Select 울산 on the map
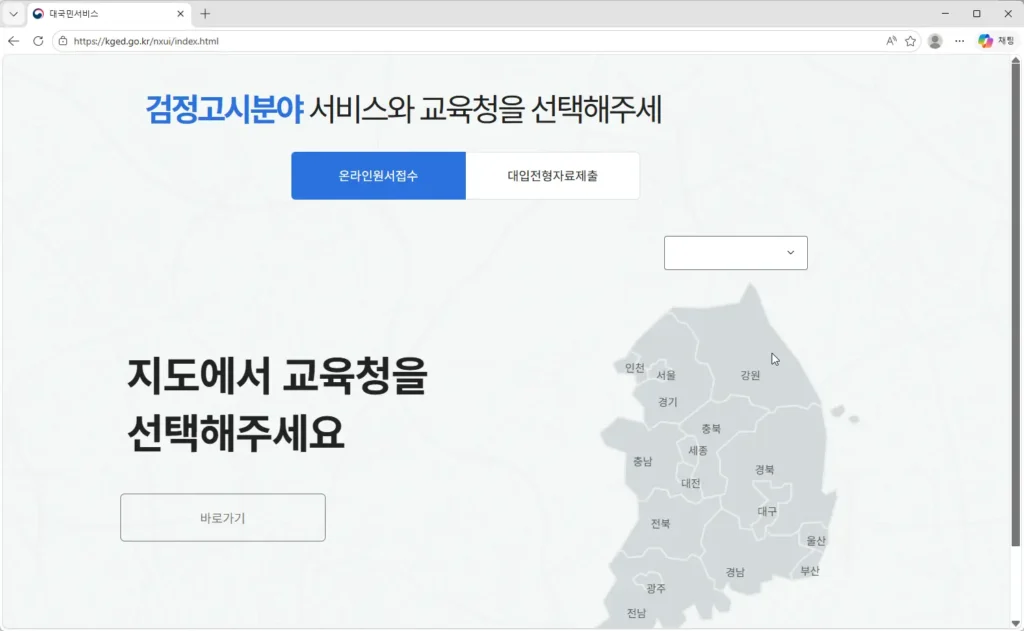Image resolution: width=1024 pixels, height=631 pixels. pyautogui.click(x=816, y=541)
